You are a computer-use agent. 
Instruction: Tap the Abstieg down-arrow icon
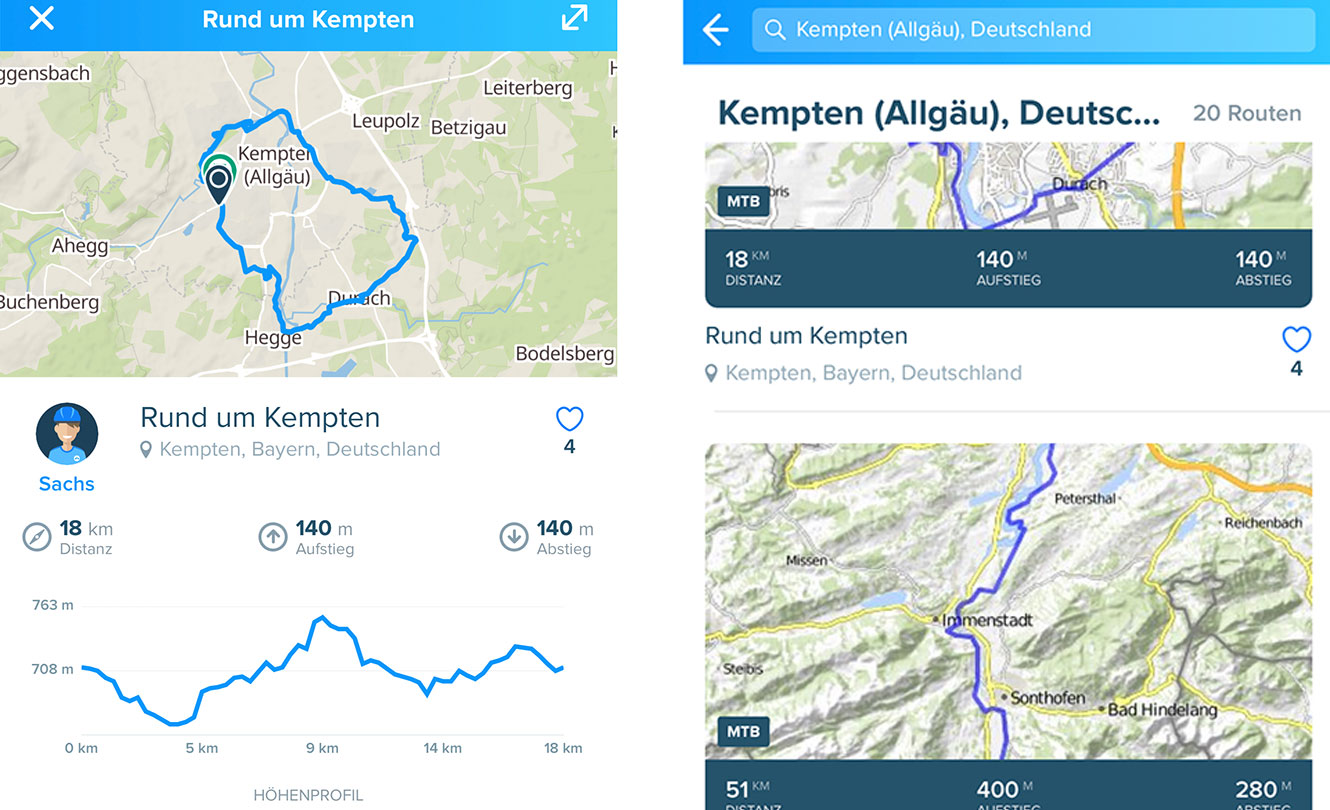tap(514, 537)
